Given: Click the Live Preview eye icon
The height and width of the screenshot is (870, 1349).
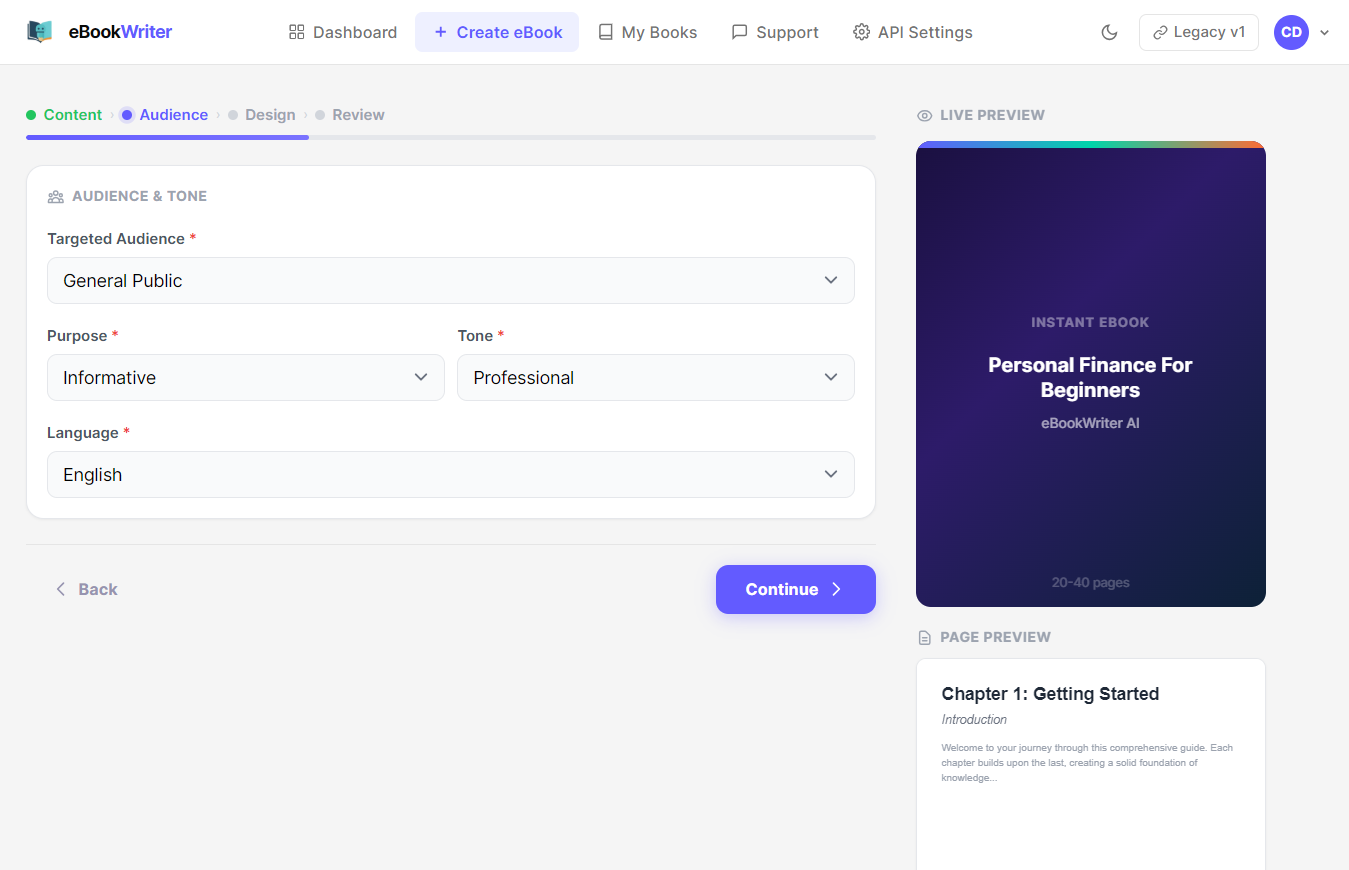Looking at the screenshot, I should point(925,115).
